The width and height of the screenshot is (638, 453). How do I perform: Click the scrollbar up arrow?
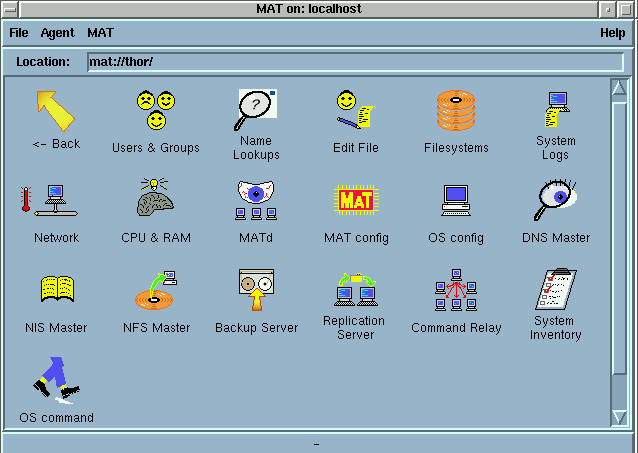619,88
